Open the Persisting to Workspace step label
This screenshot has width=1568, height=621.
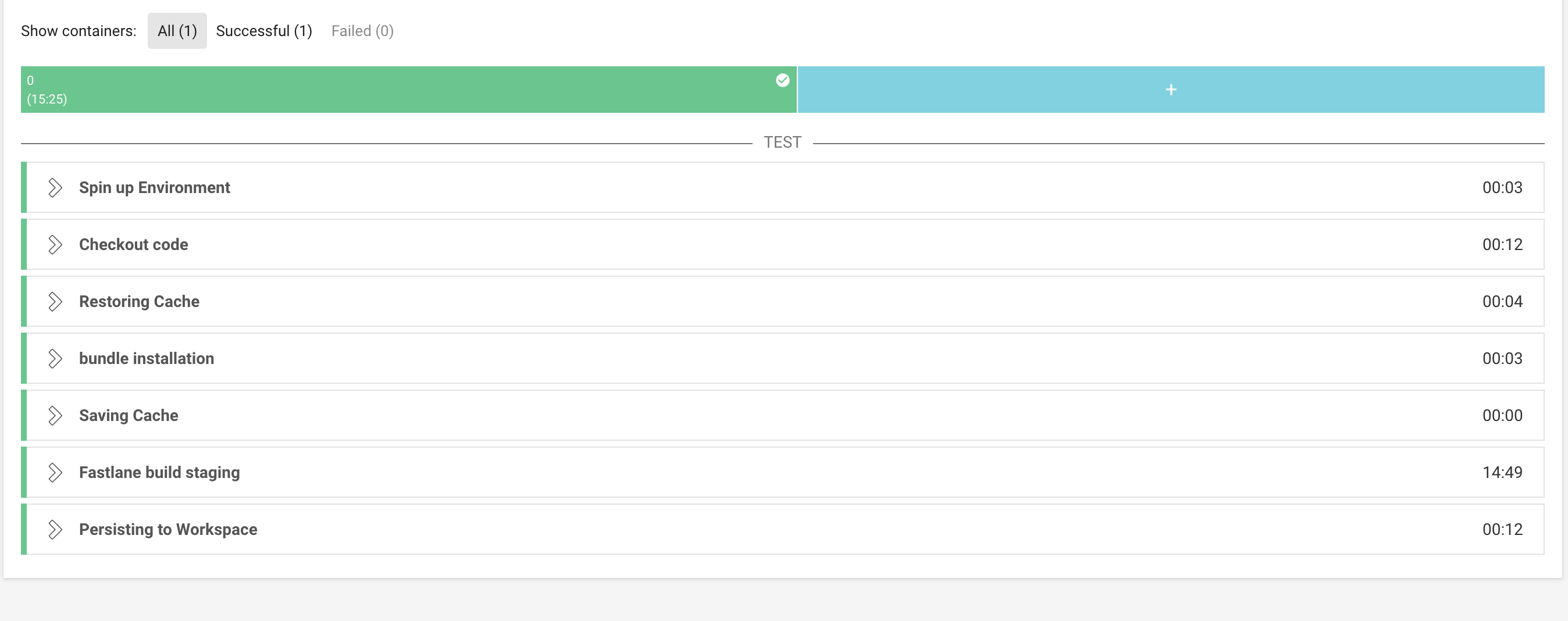coord(168,530)
